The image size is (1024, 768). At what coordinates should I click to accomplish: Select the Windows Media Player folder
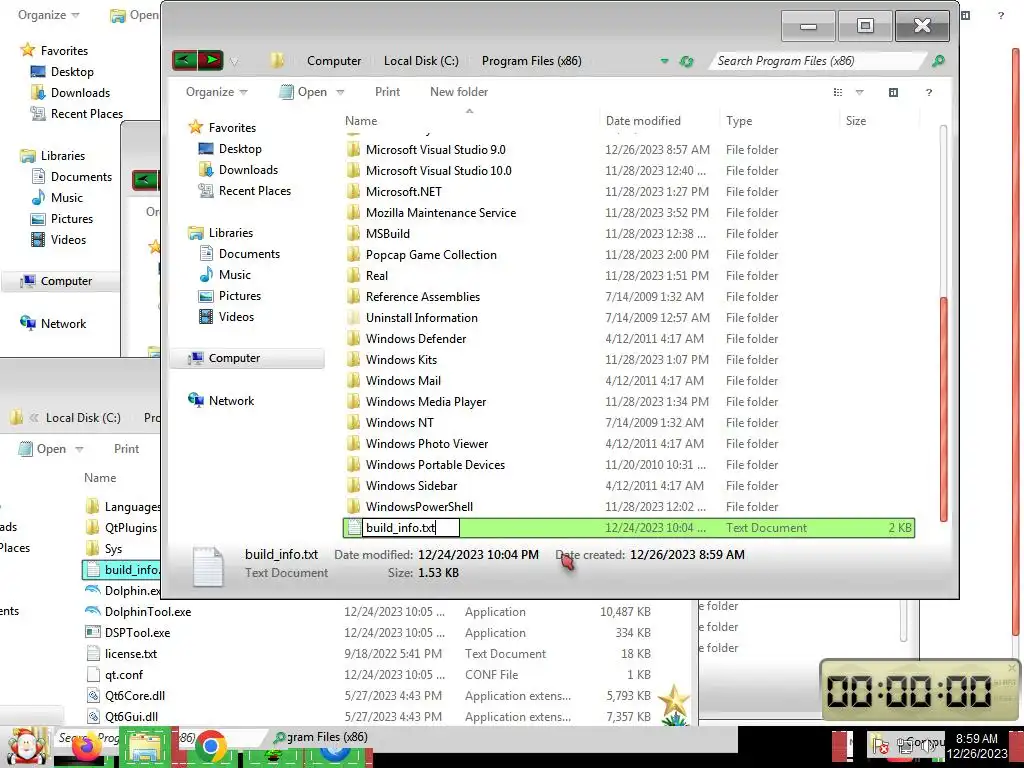[426, 402]
